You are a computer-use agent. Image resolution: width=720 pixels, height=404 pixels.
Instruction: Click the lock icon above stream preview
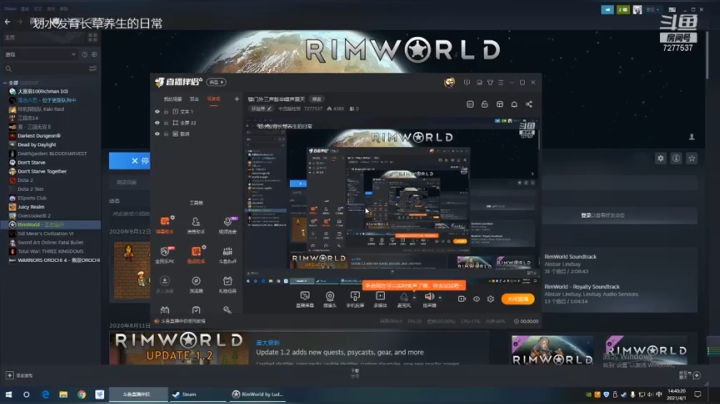tap(484, 104)
